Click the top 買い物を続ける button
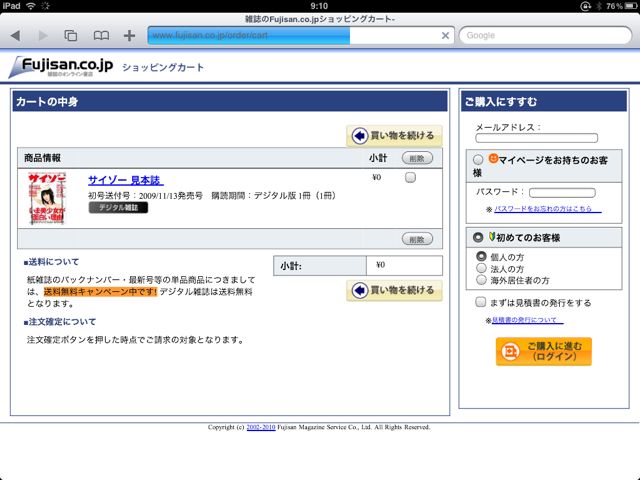This screenshot has height=480, width=640. point(394,136)
